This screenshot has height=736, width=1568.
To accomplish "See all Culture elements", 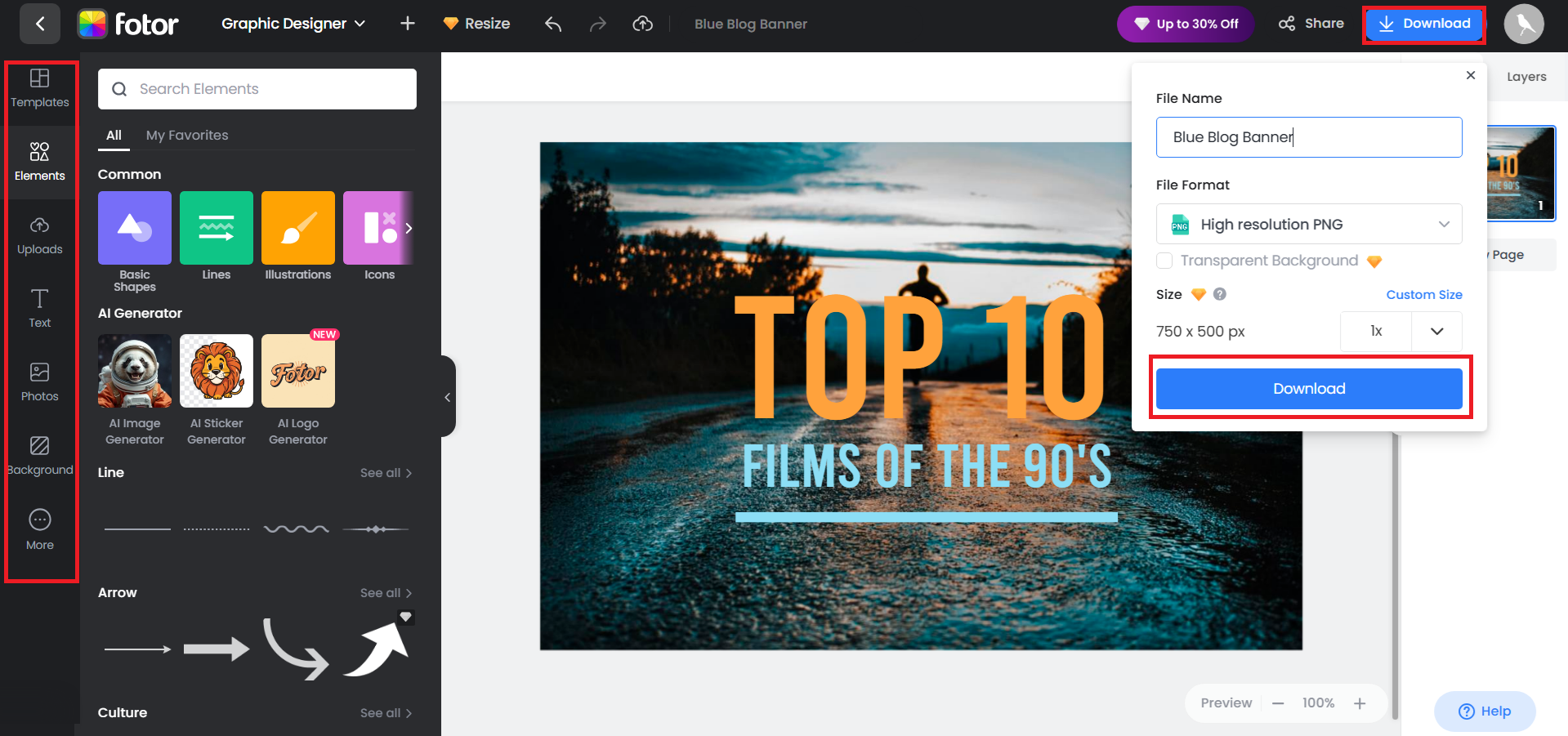I will click(386, 713).
